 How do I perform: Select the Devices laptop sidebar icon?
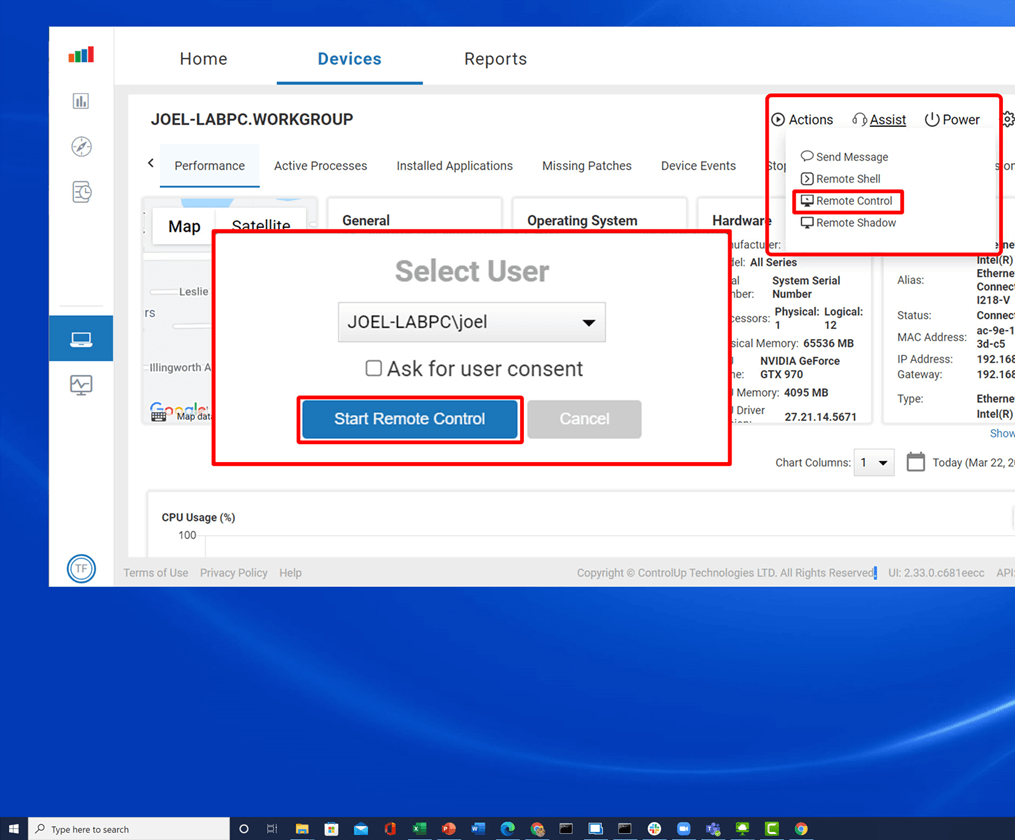[81, 340]
